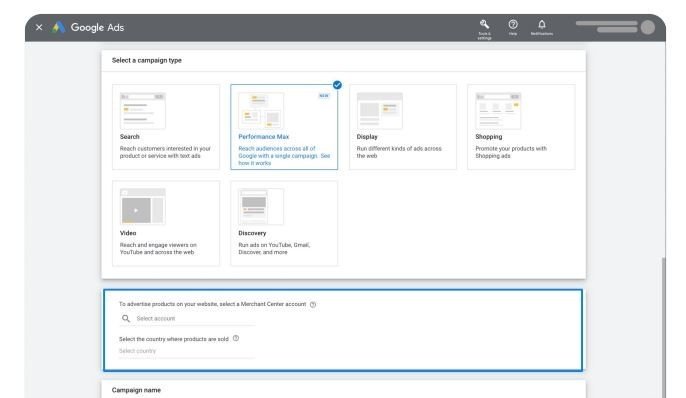This screenshot has height=398, width=686.
Task: Click the 'Campaign name' section heading
Action: point(136,390)
